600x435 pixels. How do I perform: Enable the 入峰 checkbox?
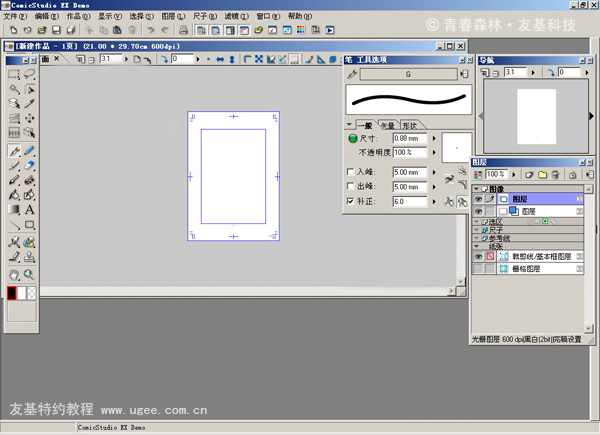[x=350, y=172]
